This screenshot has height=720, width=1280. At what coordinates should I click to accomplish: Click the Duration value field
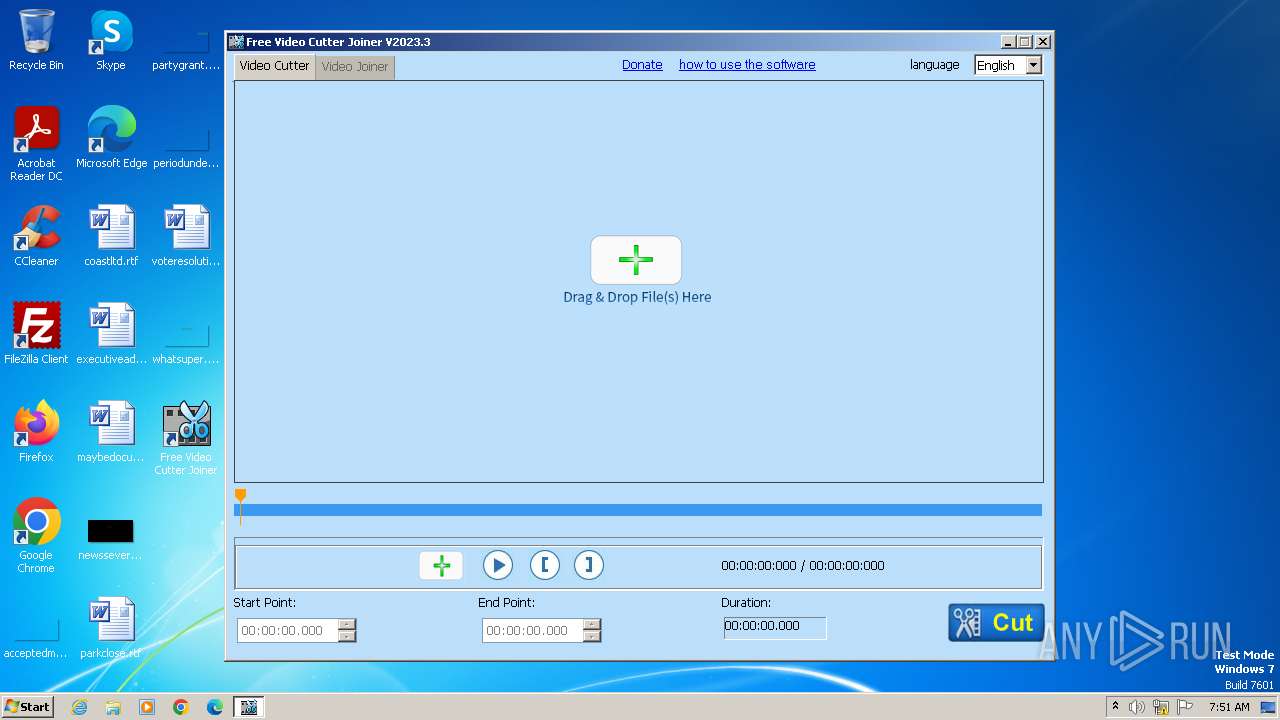point(775,627)
